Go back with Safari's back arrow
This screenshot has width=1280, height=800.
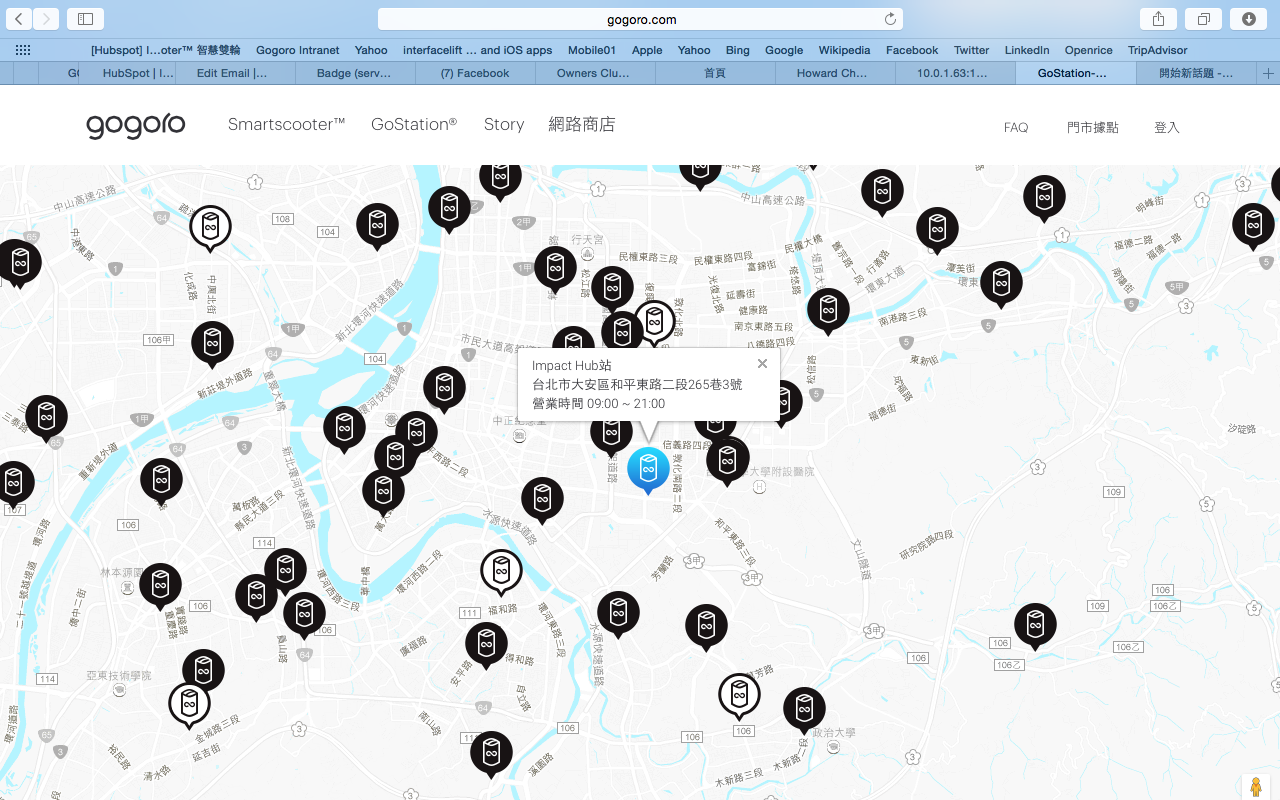[x=19, y=19]
